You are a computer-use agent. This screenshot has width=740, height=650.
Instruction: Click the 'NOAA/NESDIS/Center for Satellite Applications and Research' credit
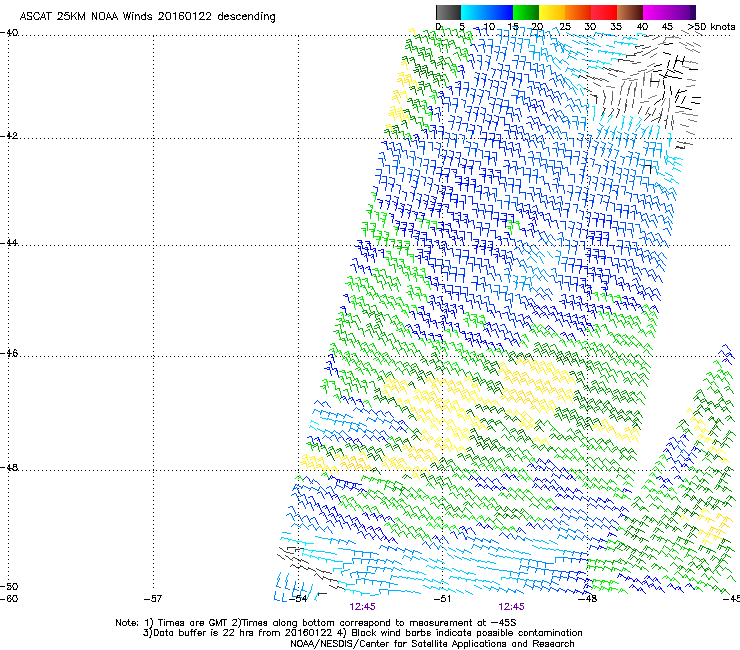[432, 644]
